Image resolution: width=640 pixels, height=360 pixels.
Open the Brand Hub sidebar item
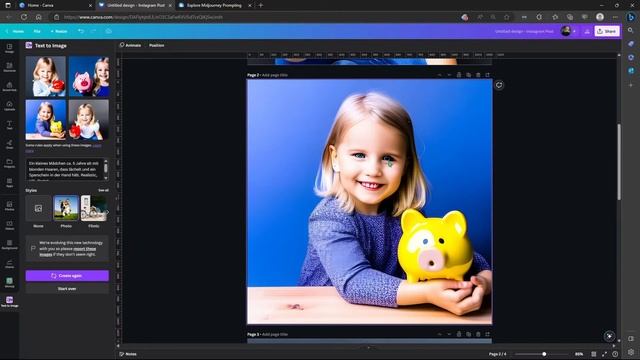9,87
